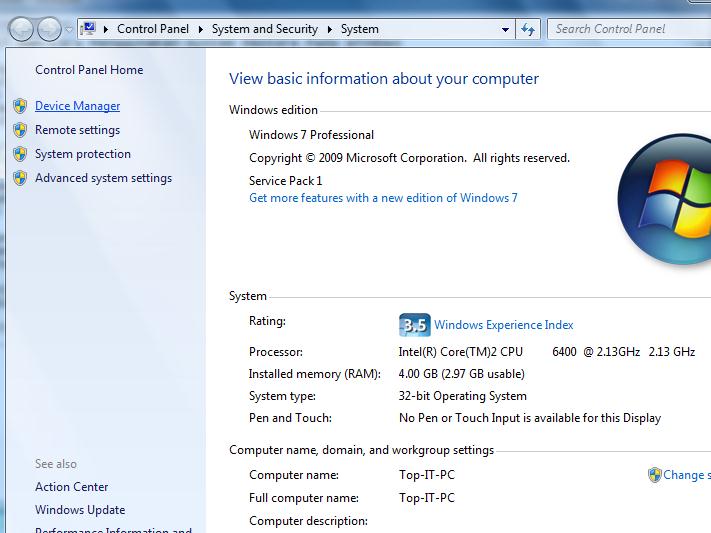Select the System breadcrumb item
The width and height of the screenshot is (711, 533).
pos(360,29)
